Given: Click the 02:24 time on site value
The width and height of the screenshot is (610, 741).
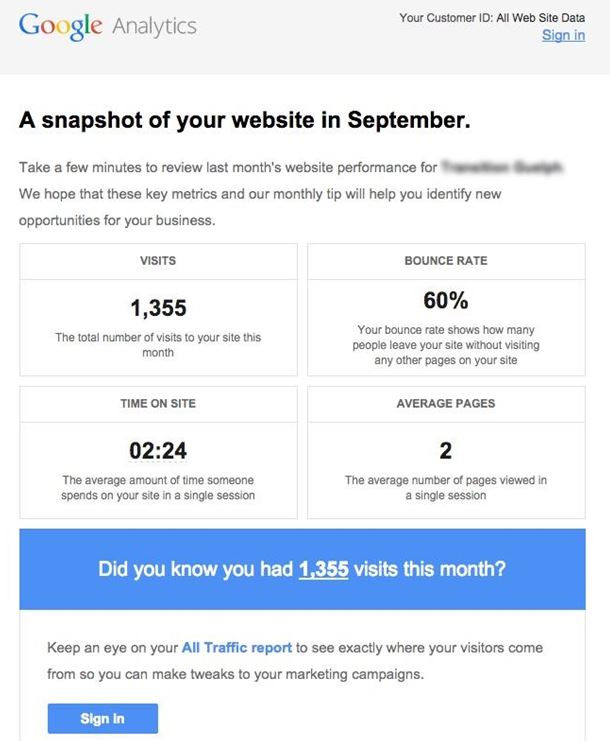Looking at the screenshot, I should click(x=158, y=450).
